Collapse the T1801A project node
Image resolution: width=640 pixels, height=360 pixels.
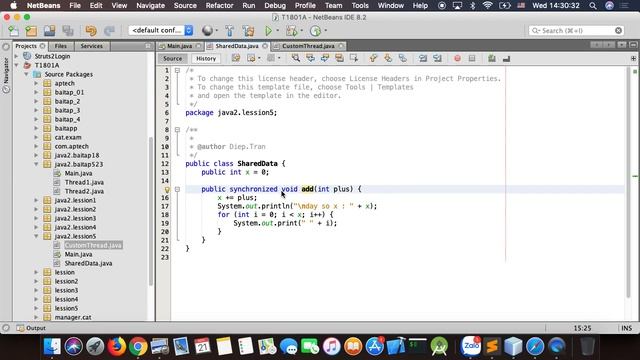pyautogui.click(x=17, y=65)
